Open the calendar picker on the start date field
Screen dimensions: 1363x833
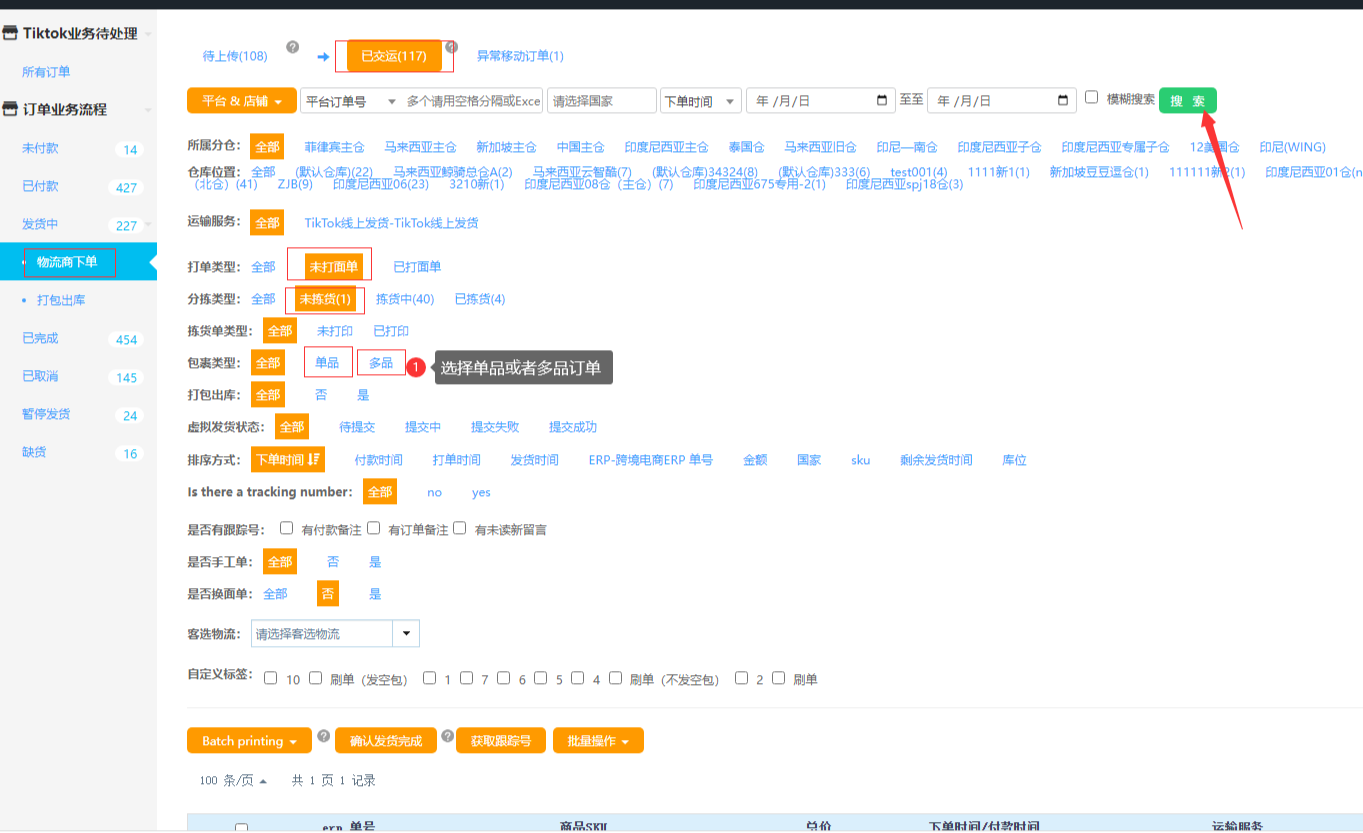pos(882,101)
